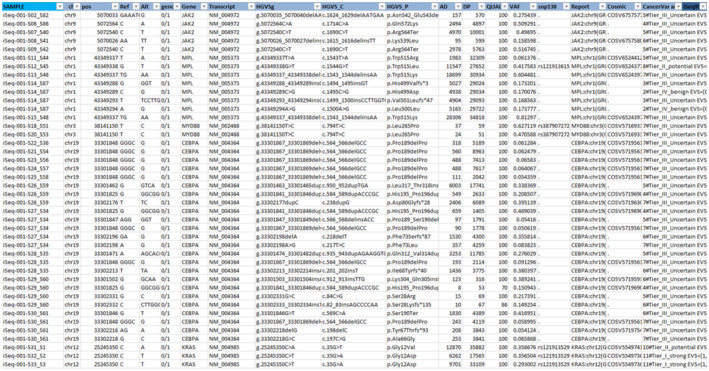Select the rs121913615 cell in snp138 column

pyautogui.click(x=554, y=67)
